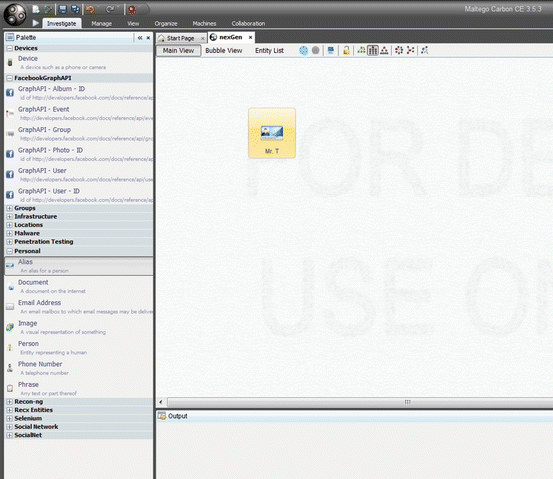Switch to the Entity List view
The image size is (553, 479).
tap(269, 50)
